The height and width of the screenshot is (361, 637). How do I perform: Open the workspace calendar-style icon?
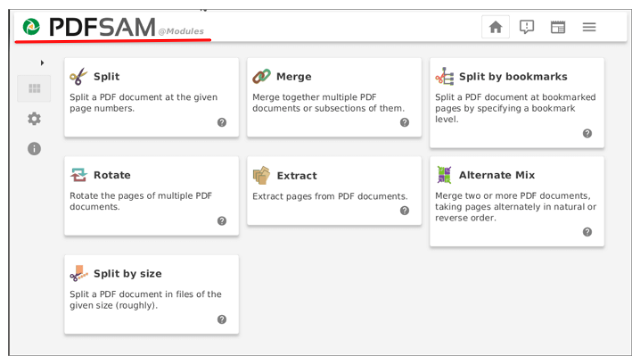[x=558, y=27]
